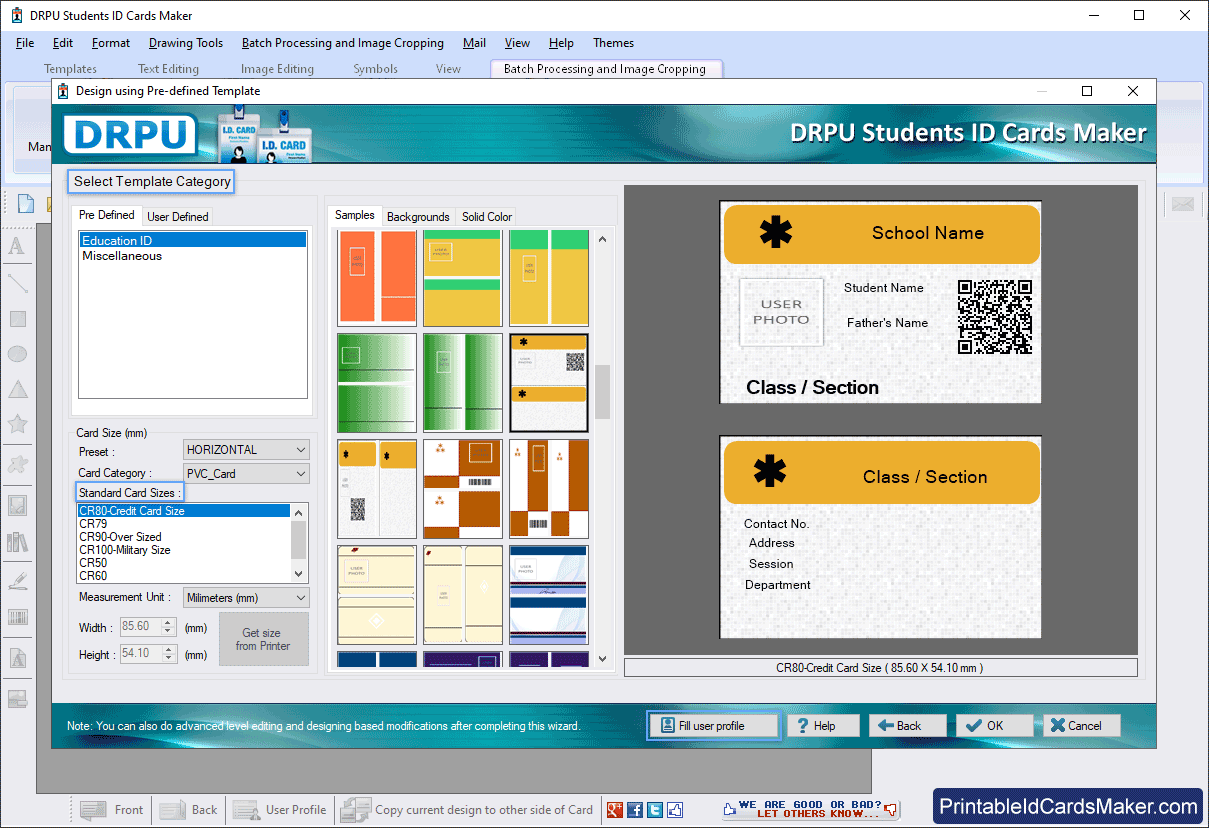
Task: Open the View menu
Action: (x=517, y=43)
